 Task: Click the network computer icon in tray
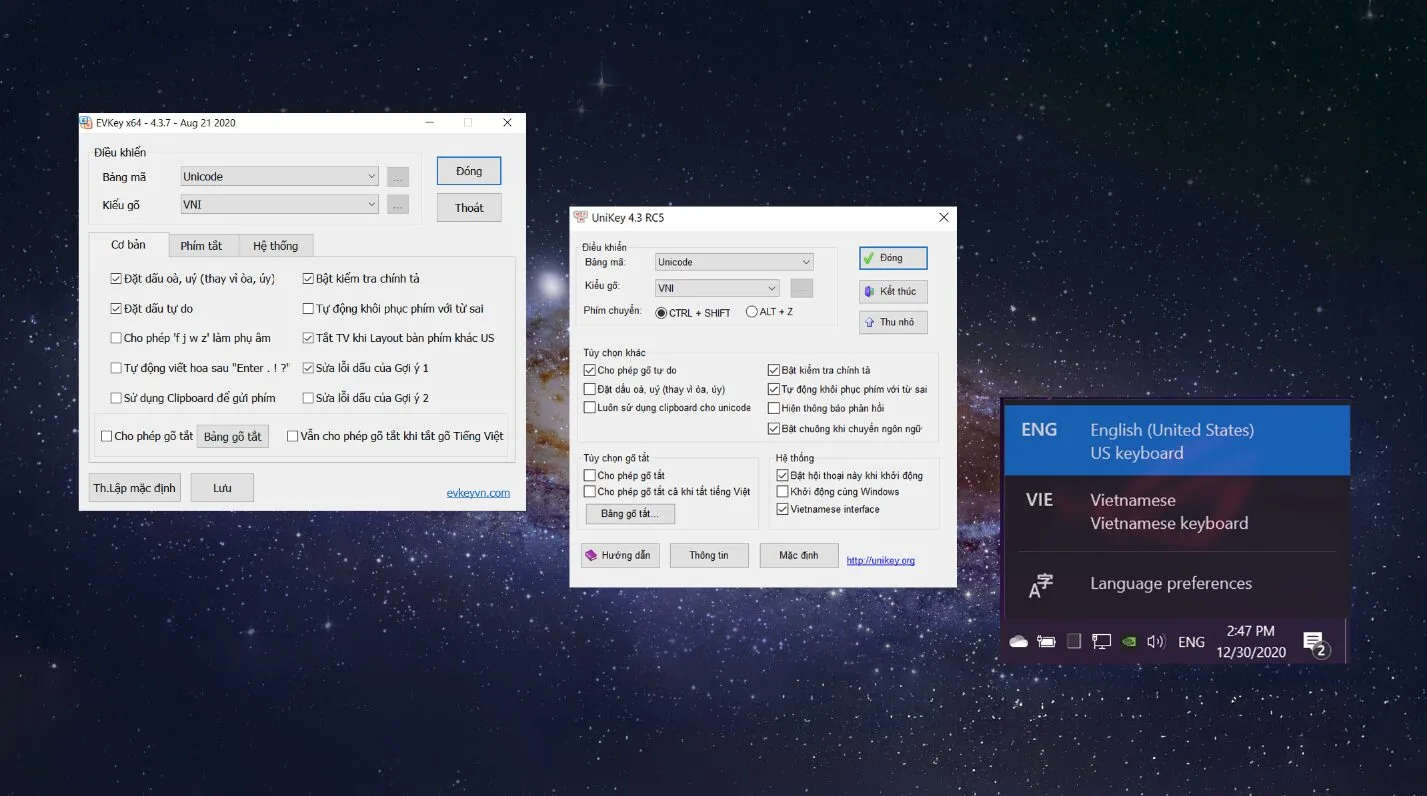point(1101,642)
